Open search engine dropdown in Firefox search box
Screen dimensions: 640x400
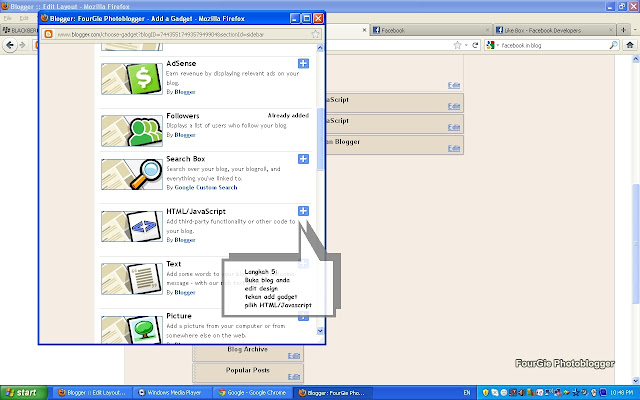(493, 45)
